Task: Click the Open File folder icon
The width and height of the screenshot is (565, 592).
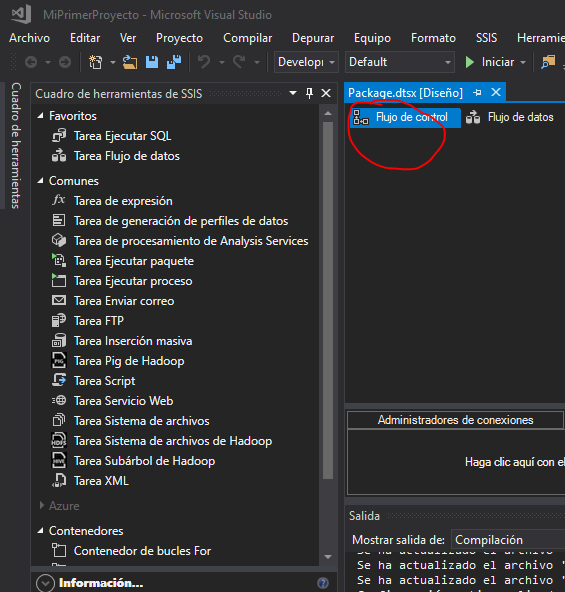Action: (x=130, y=62)
